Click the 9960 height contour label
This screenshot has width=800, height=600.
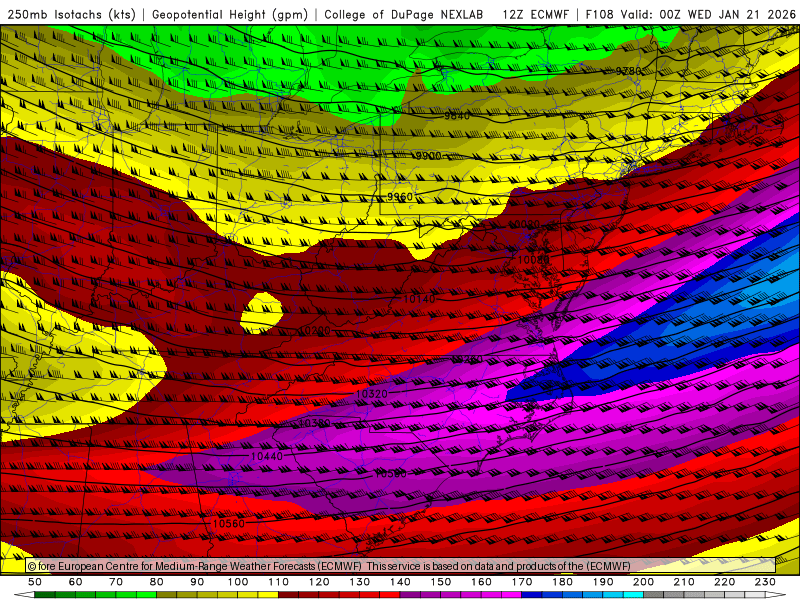pos(399,196)
